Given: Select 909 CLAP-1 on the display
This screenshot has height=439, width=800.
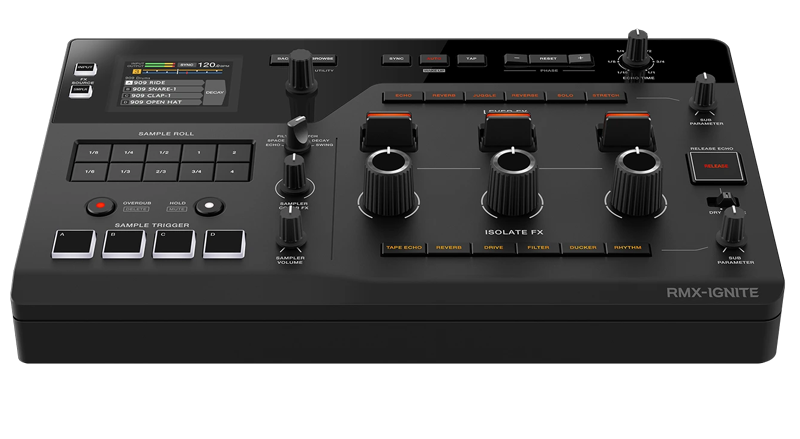Looking at the screenshot, I should point(162,95).
